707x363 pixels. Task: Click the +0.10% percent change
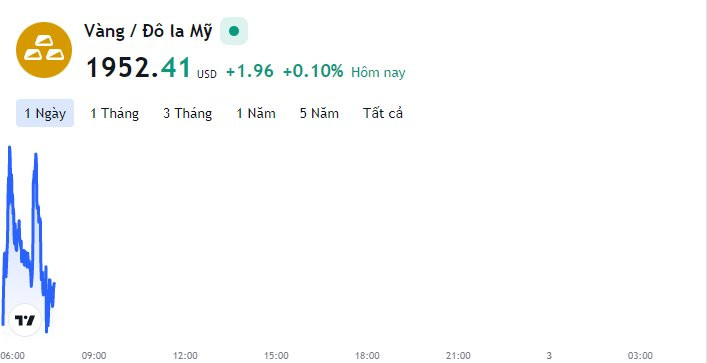click(313, 71)
